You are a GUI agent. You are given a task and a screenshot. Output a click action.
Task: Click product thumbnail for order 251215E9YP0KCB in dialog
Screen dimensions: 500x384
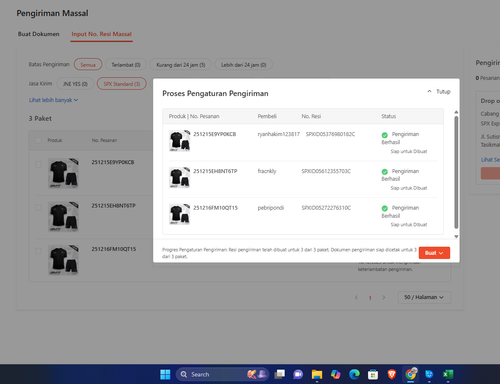[179, 141]
